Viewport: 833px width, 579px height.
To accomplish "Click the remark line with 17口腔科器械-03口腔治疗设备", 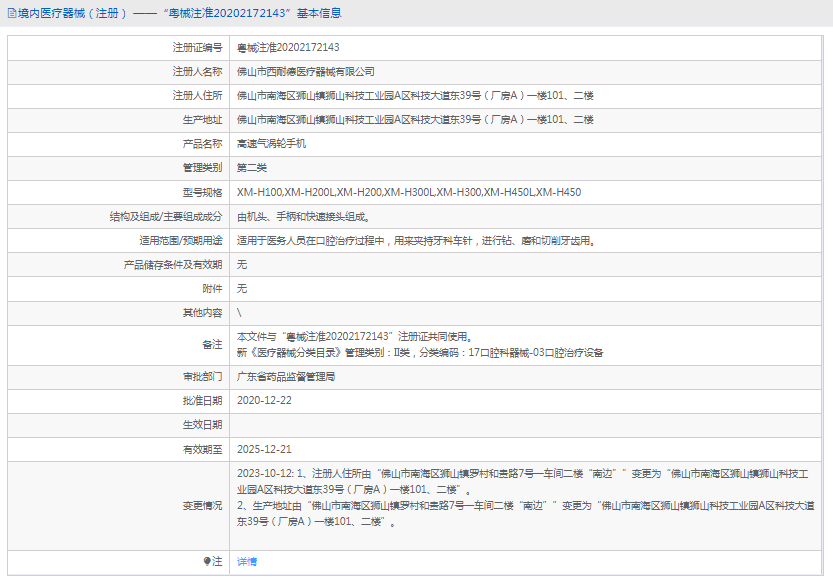I will coord(420,353).
